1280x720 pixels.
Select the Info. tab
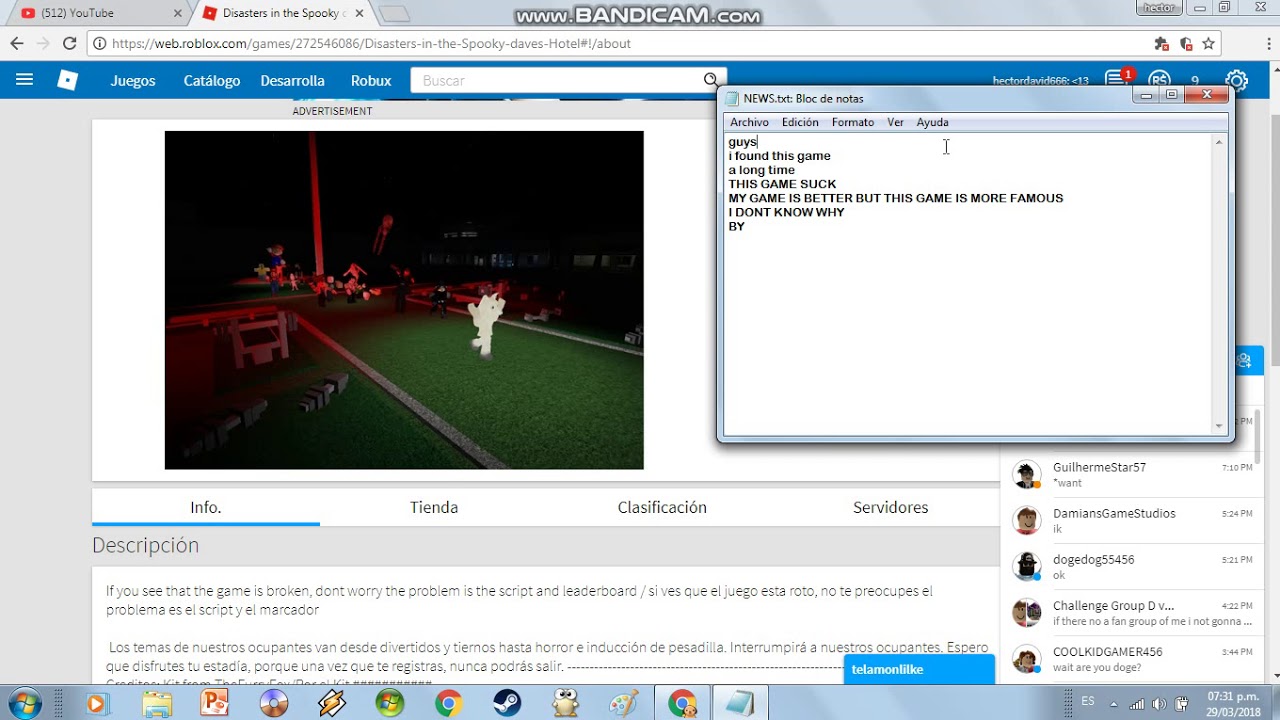tap(206, 507)
